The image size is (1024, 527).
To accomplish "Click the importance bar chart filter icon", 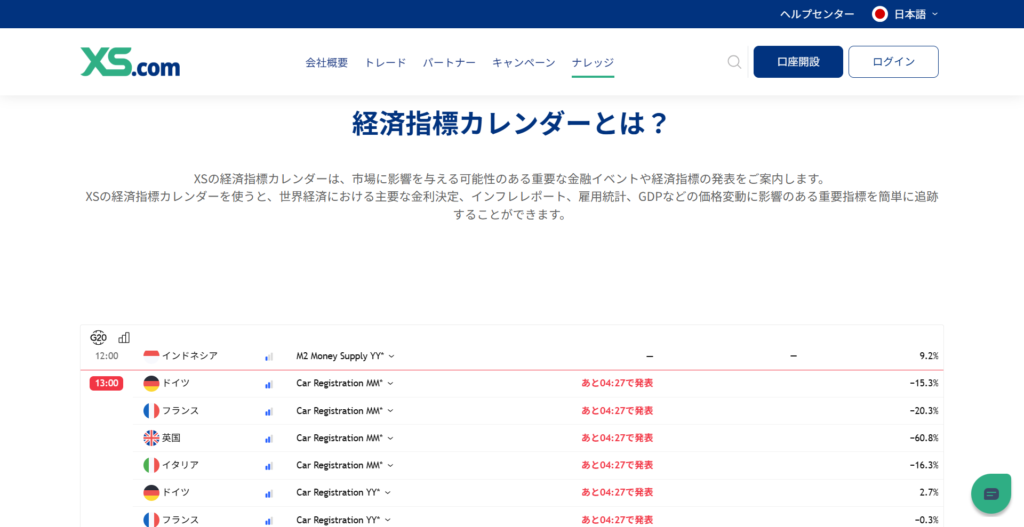I will pyautogui.click(x=124, y=338).
